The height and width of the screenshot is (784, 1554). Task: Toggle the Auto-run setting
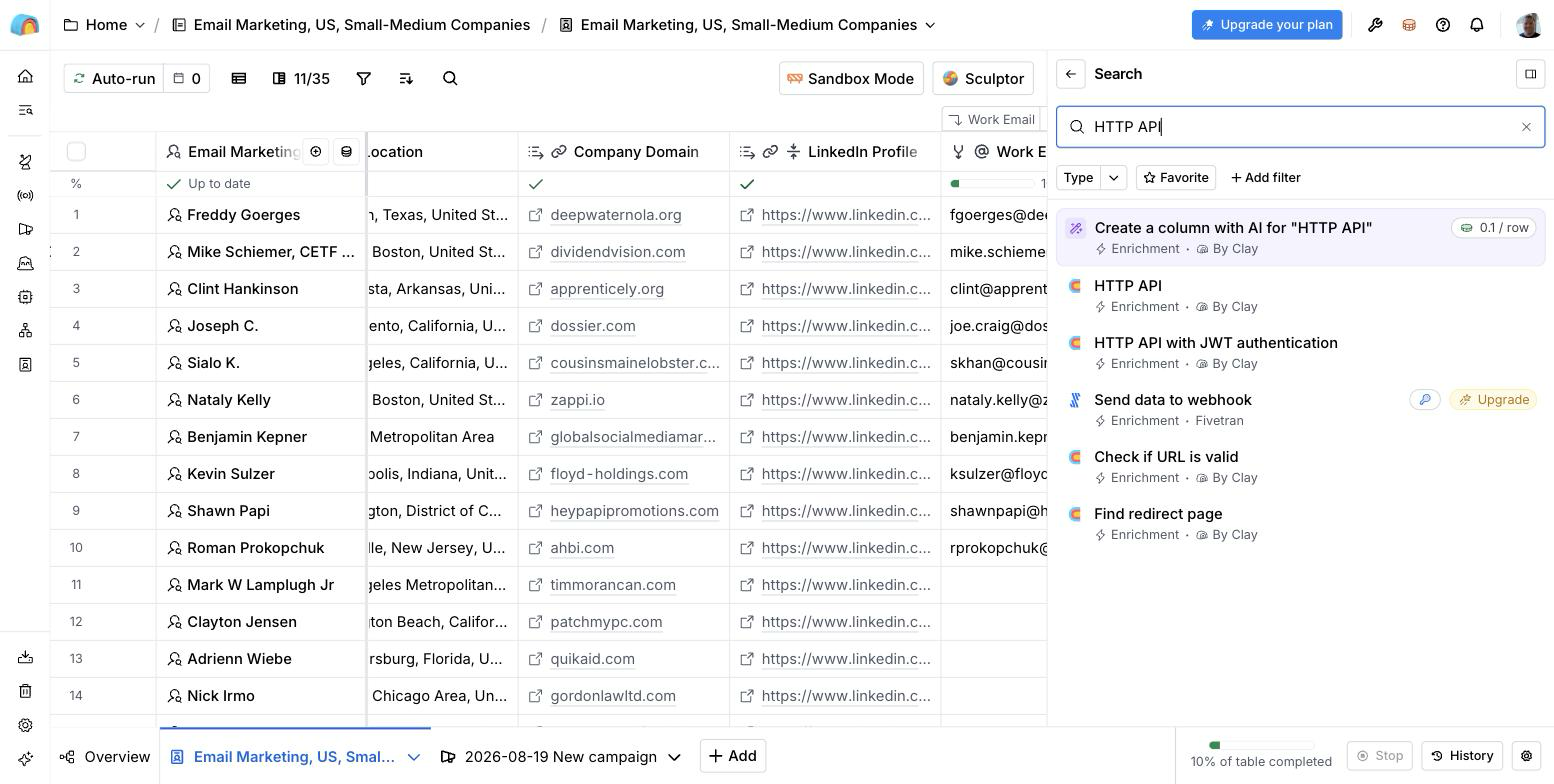(x=112, y=78)
